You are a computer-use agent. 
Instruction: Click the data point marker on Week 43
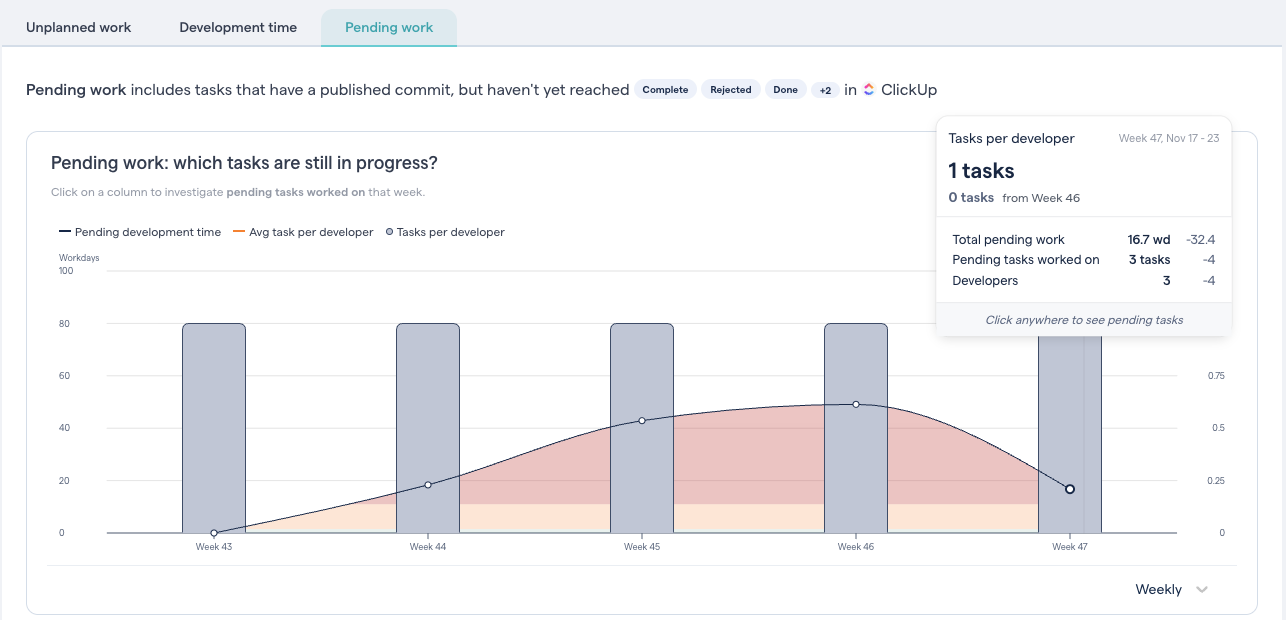[x=213, y=533]
